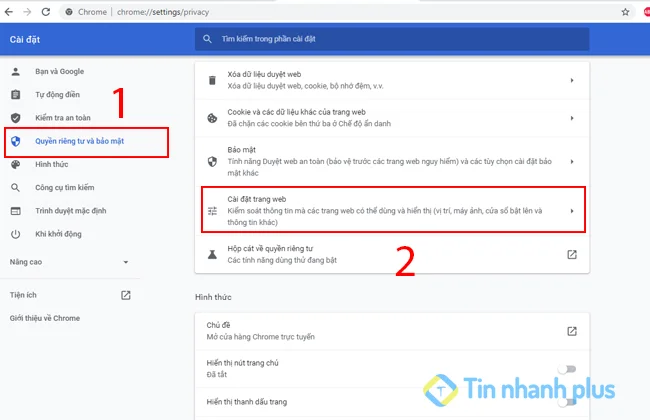This screenshot has width=650, height=420.
Task: Click the blue shield icon for Quyền riêng tư
Action: 15,141
